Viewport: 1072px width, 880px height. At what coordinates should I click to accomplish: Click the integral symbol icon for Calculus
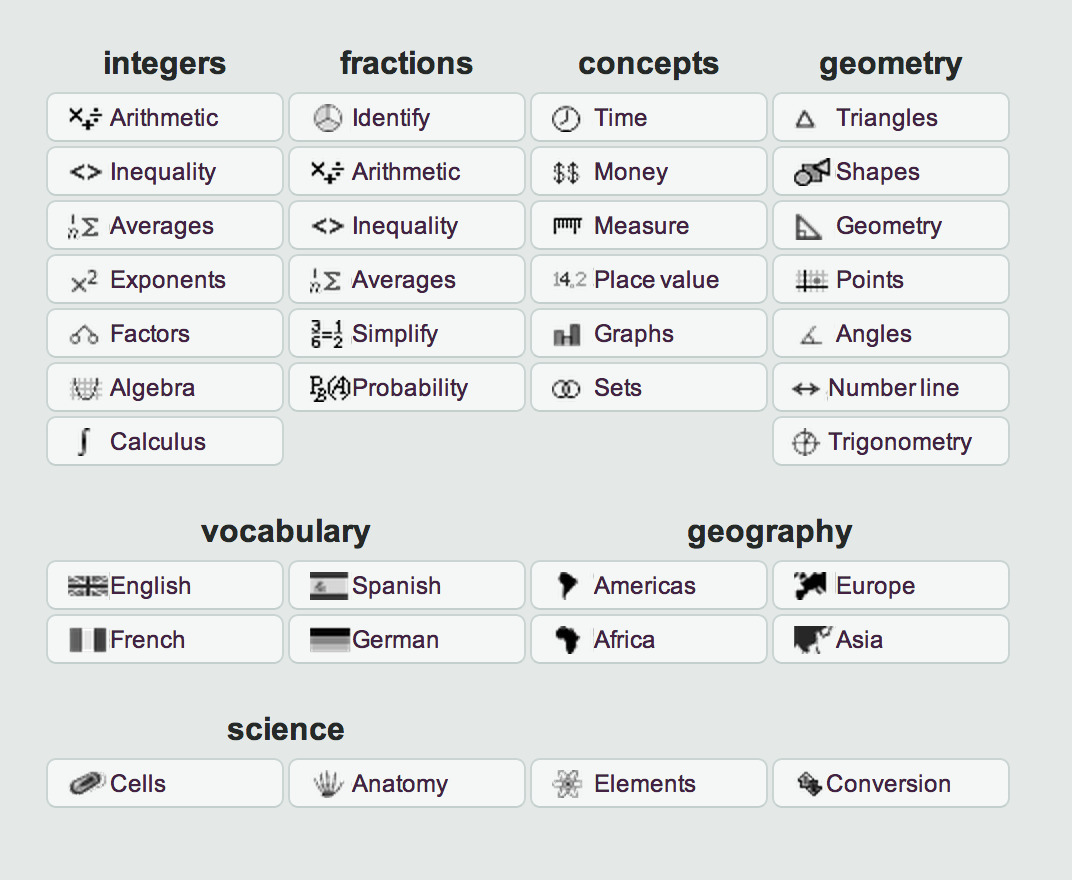coord(84,442)
